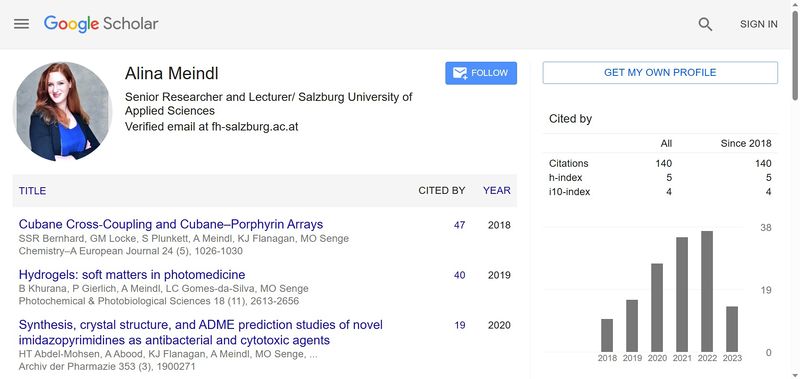Screen dimensions: 800x379
Task: Click Chemistry–A European Journal 24 (5) text
Action: coord(131,251)
